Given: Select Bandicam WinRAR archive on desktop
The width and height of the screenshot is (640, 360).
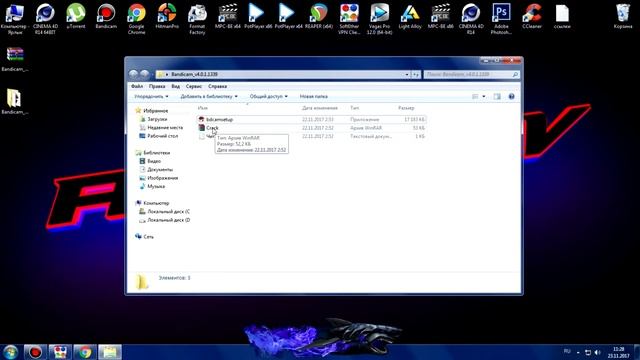Looking at the screenshot, I should [x=15, y=59].
